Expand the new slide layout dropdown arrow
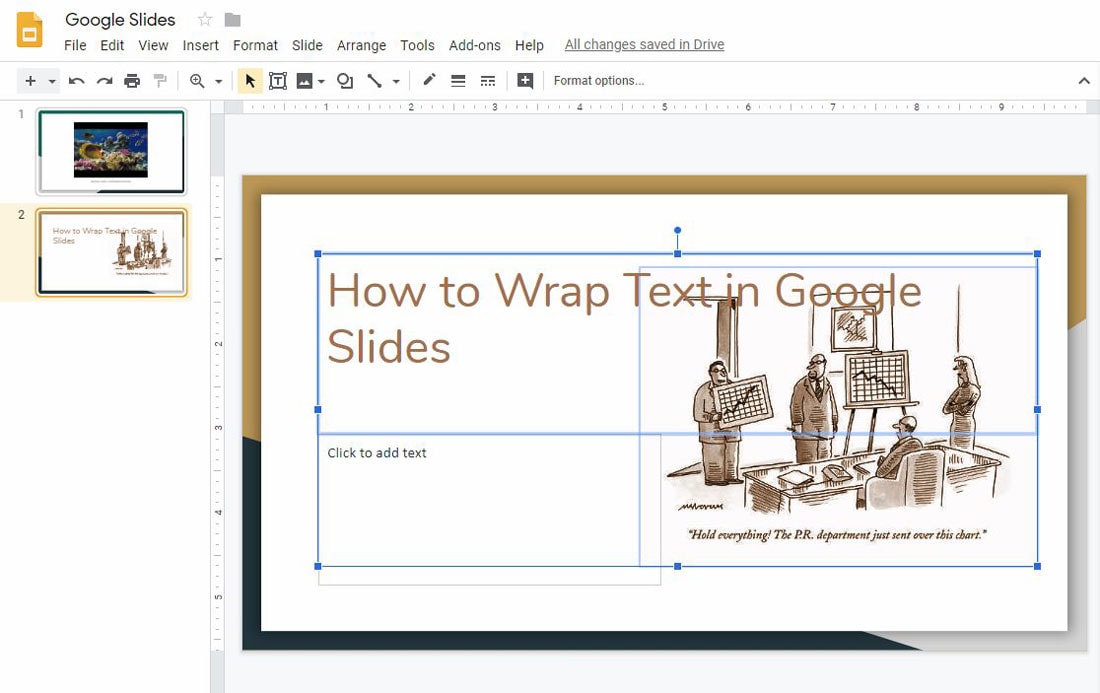The image size is (1100, 693). (x=52, y=82)
